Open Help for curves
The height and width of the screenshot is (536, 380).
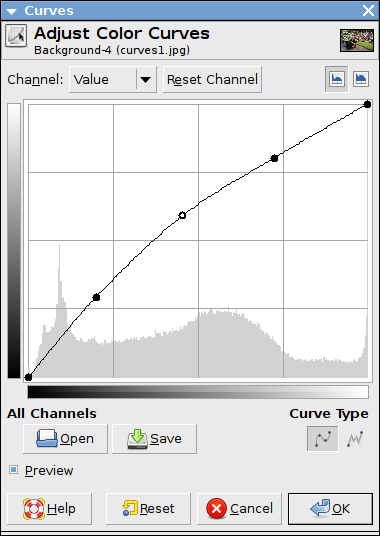49,509
